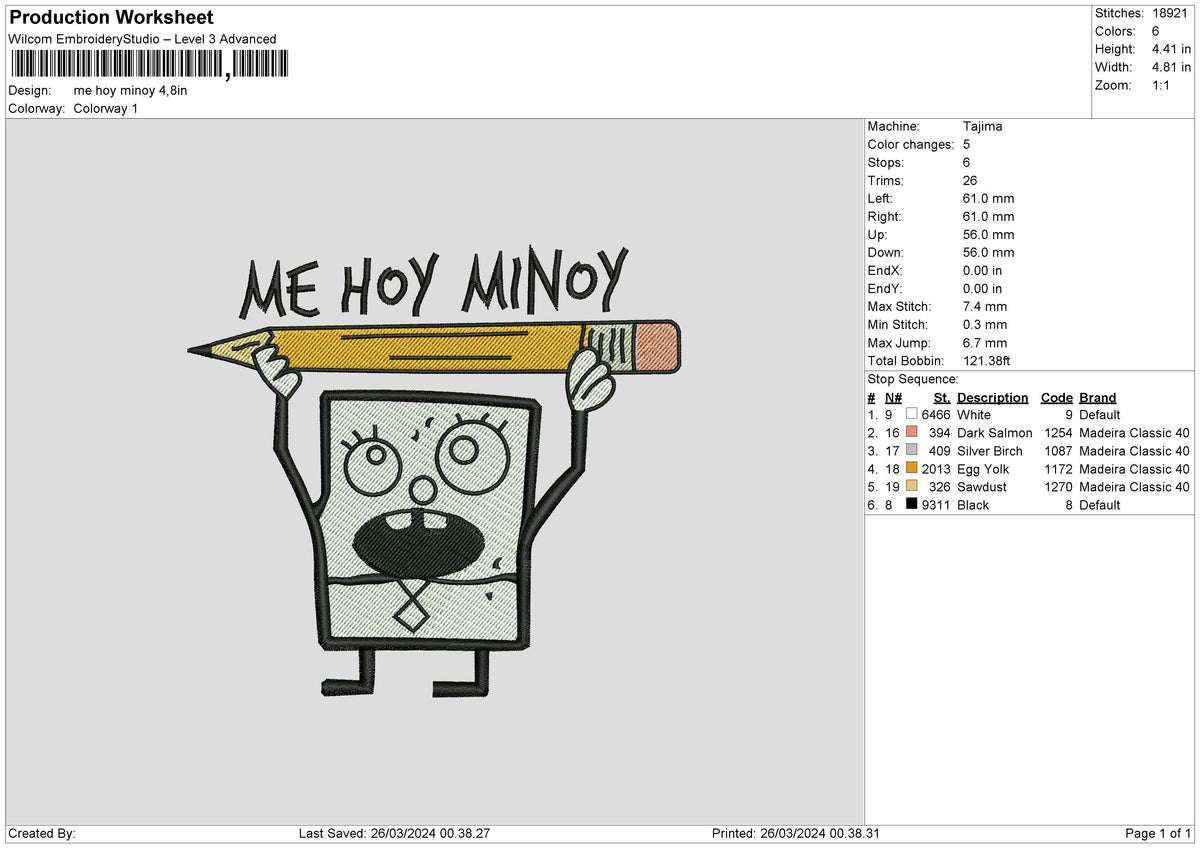Viewport: 1200px width, 848px height.
Task: Click the White thread color swatch
Action: [x=911, y=414]
